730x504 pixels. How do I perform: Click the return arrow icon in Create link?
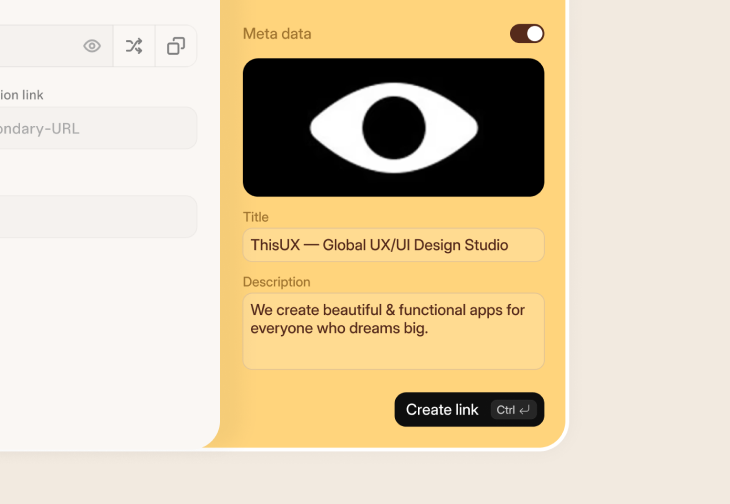525,410
